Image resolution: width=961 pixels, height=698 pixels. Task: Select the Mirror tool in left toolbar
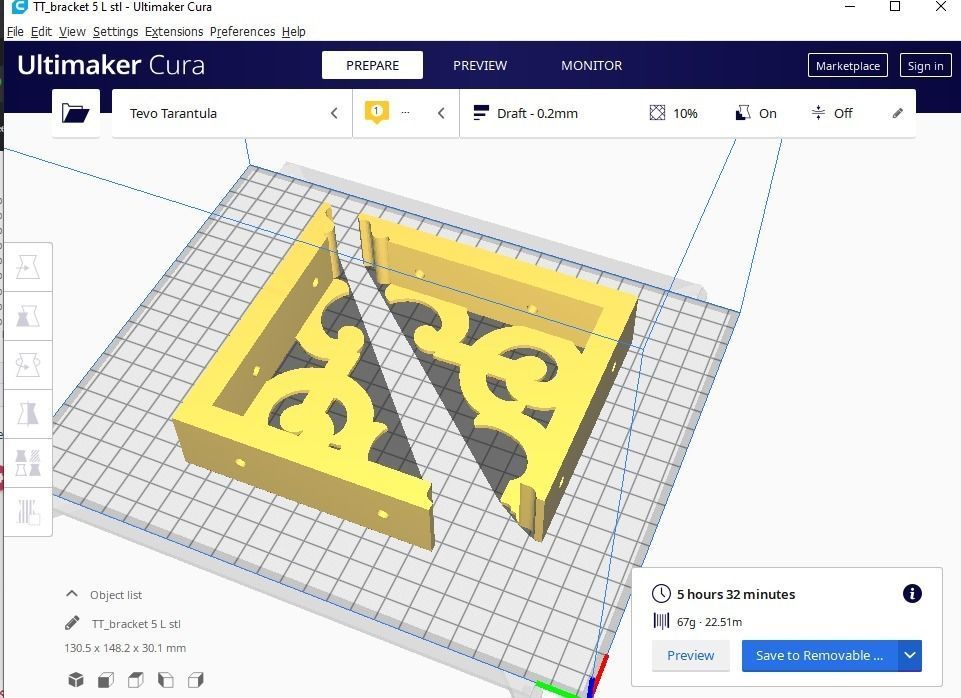[x=28, y=414]
